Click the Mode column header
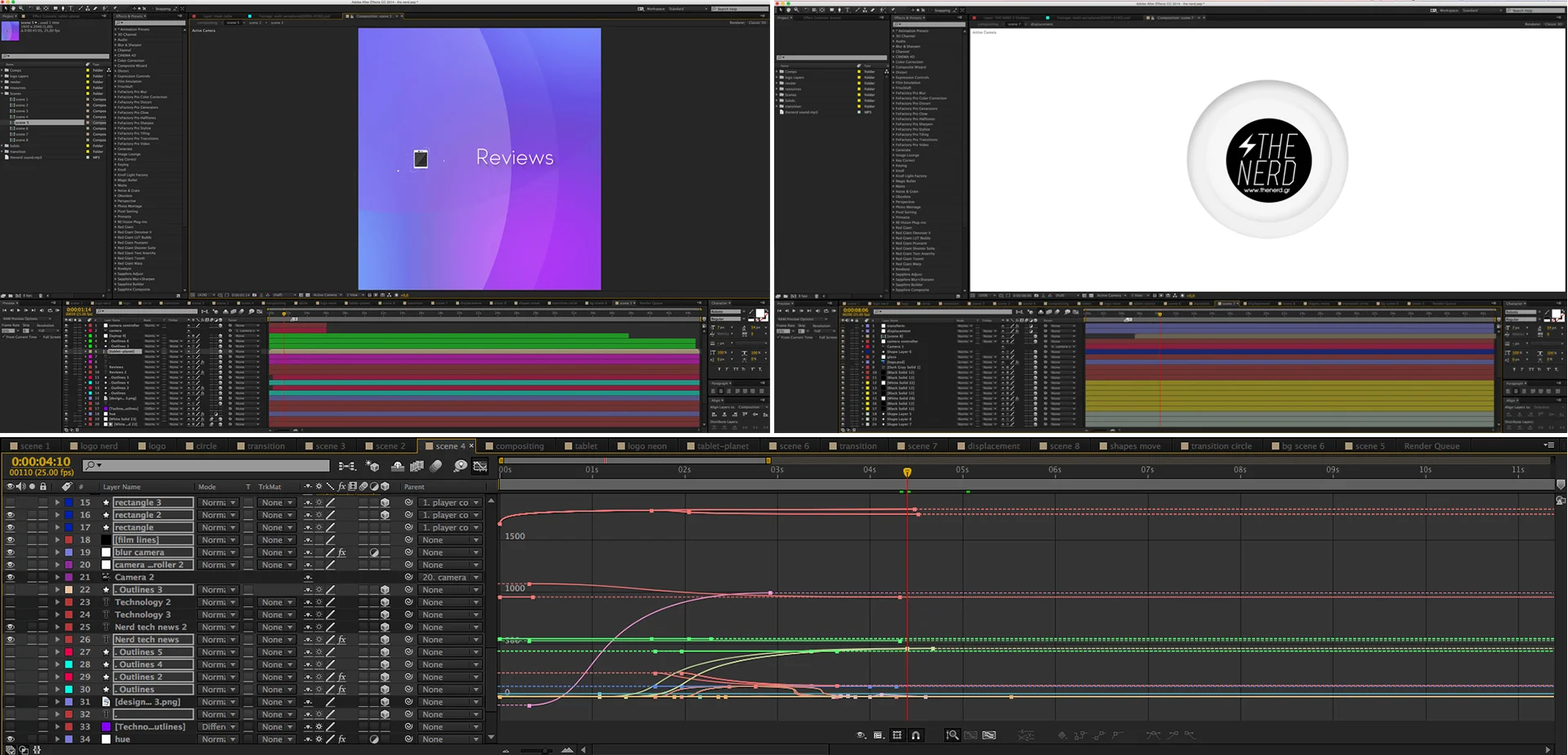The image size is (1568, 755). (x=207, y=486)
